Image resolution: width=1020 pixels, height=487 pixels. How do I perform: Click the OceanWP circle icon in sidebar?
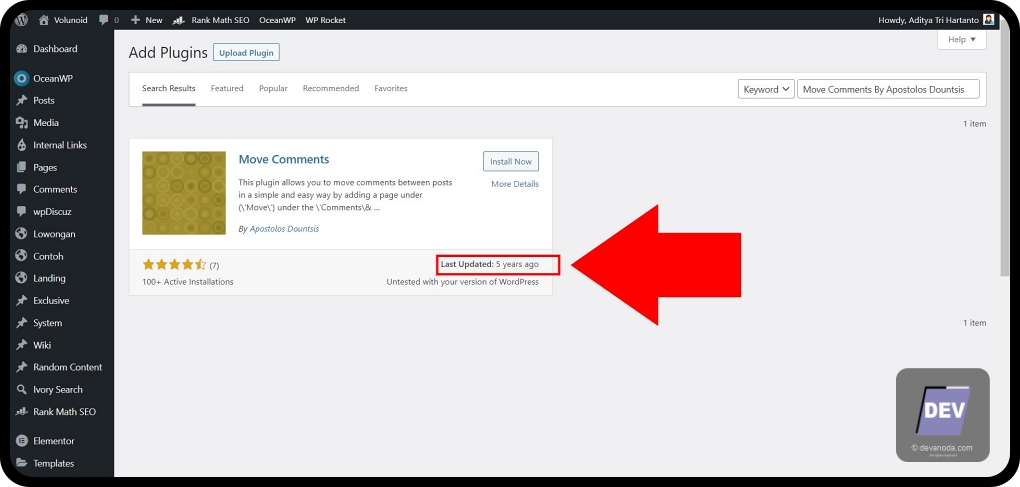point(22,78)
